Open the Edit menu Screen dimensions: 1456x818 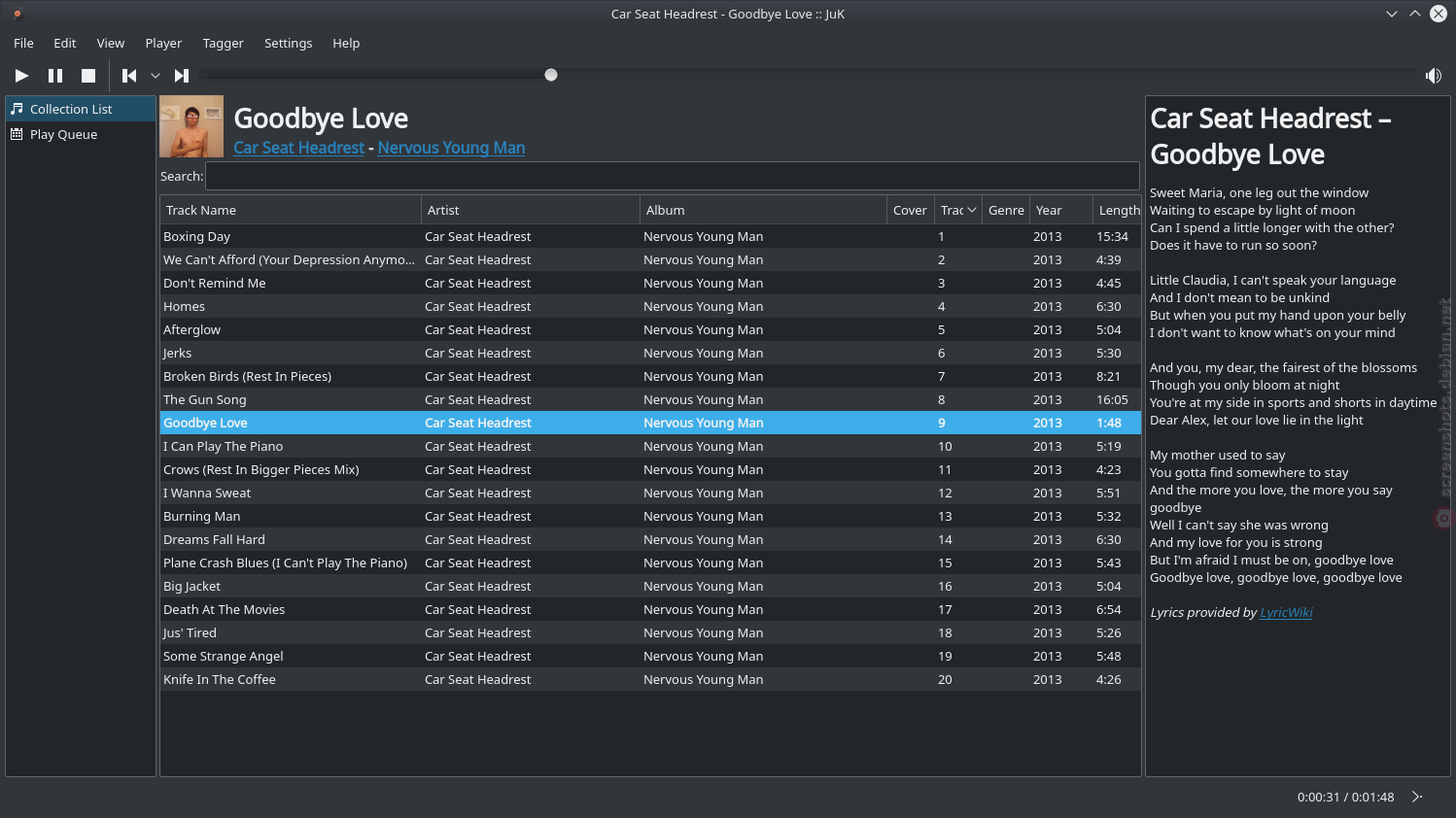pos(65,43)
